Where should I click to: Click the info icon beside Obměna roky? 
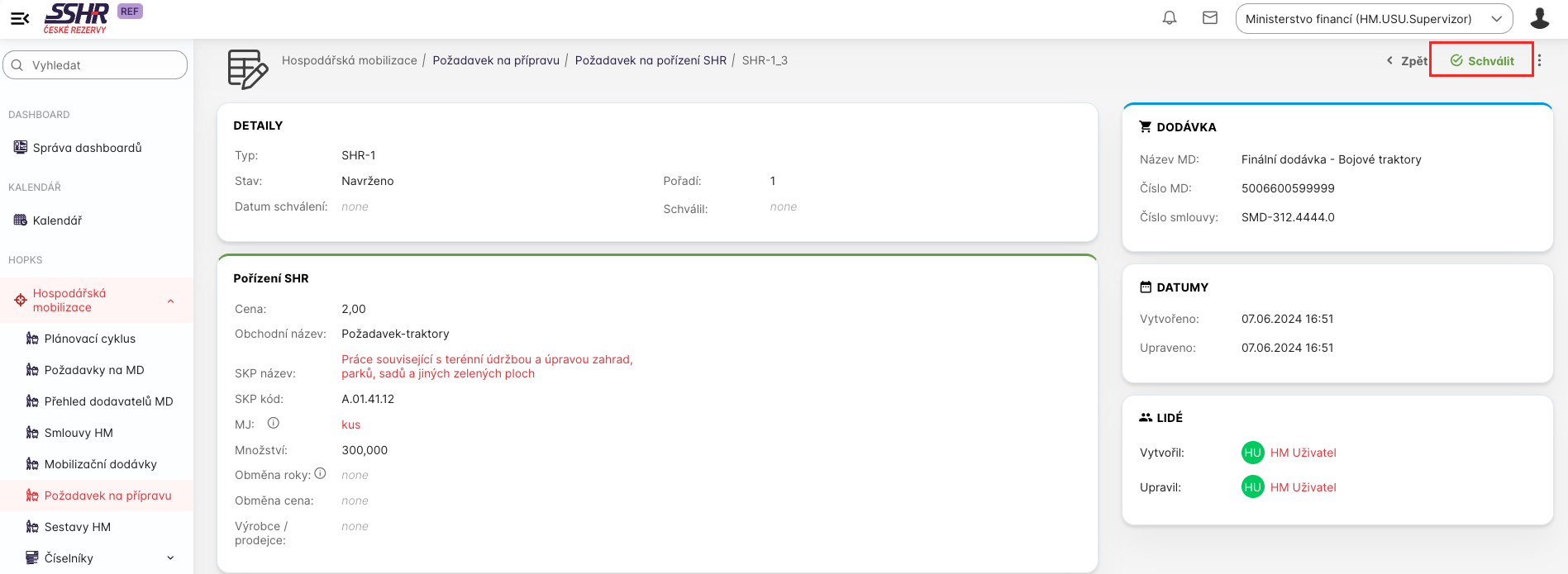[x=320, y=473]
